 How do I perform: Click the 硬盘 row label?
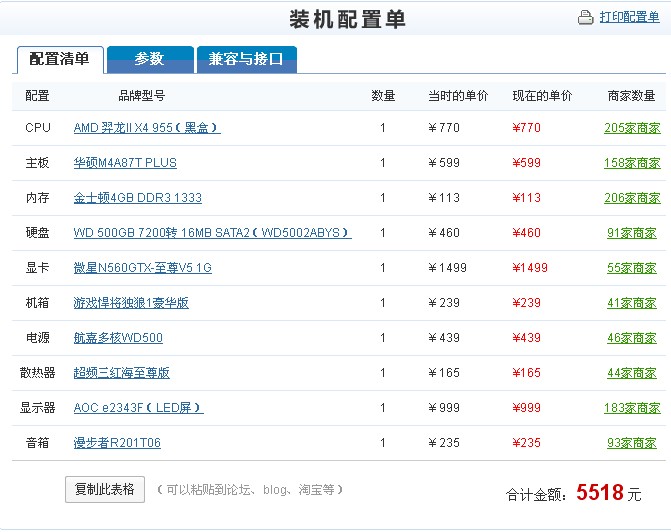coord(38,233)
